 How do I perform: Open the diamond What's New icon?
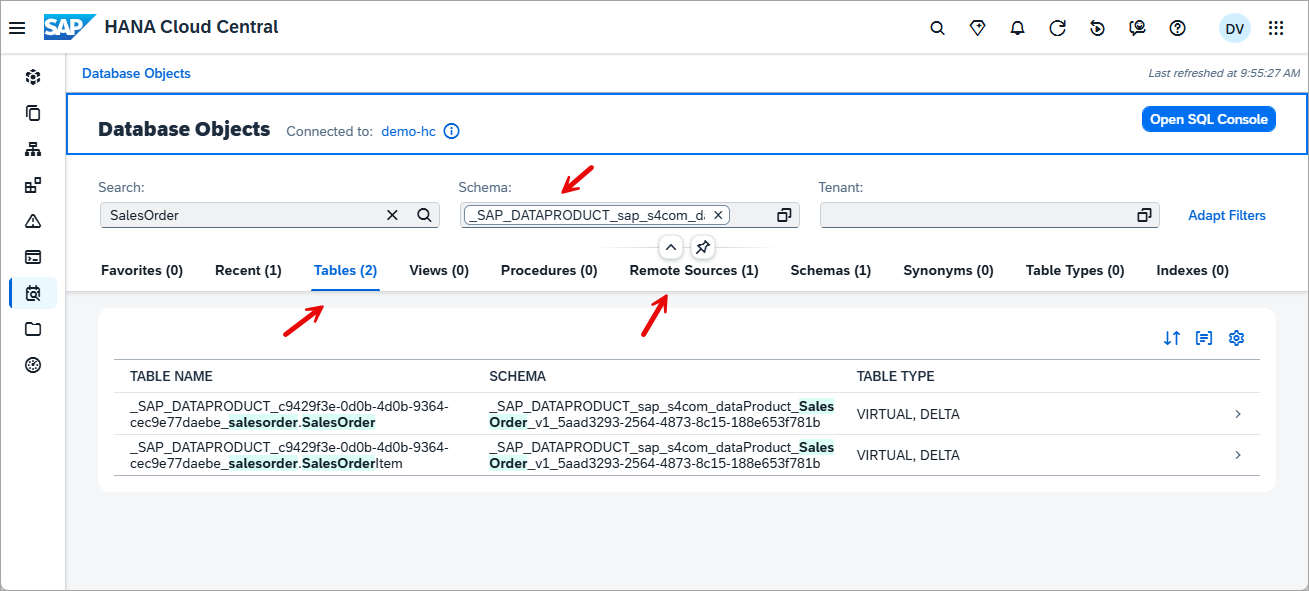[x=977, y=28]
